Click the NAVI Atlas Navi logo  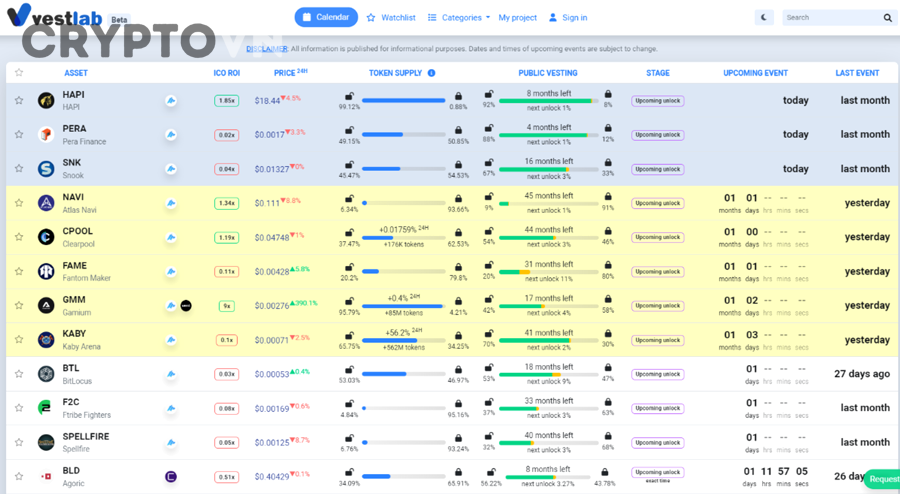46,203
